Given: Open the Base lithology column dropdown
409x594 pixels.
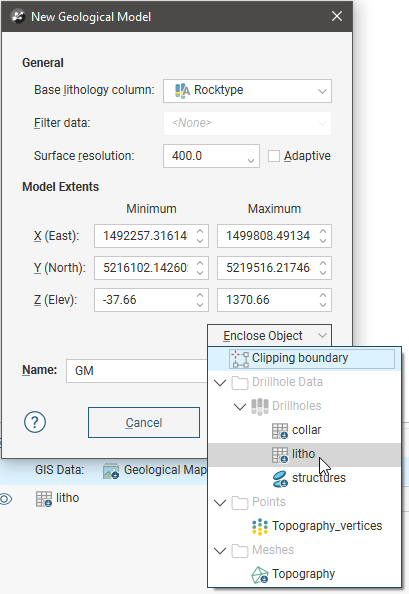Looking at the screenshot, I should (247, 91).
